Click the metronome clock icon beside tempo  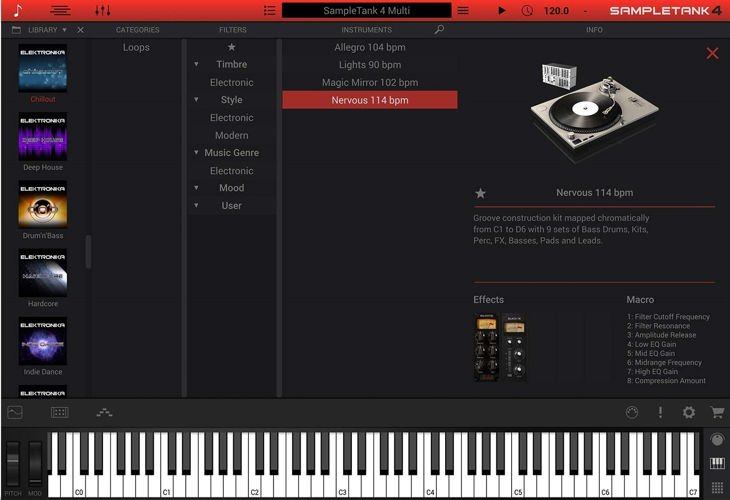coord(527,10)
